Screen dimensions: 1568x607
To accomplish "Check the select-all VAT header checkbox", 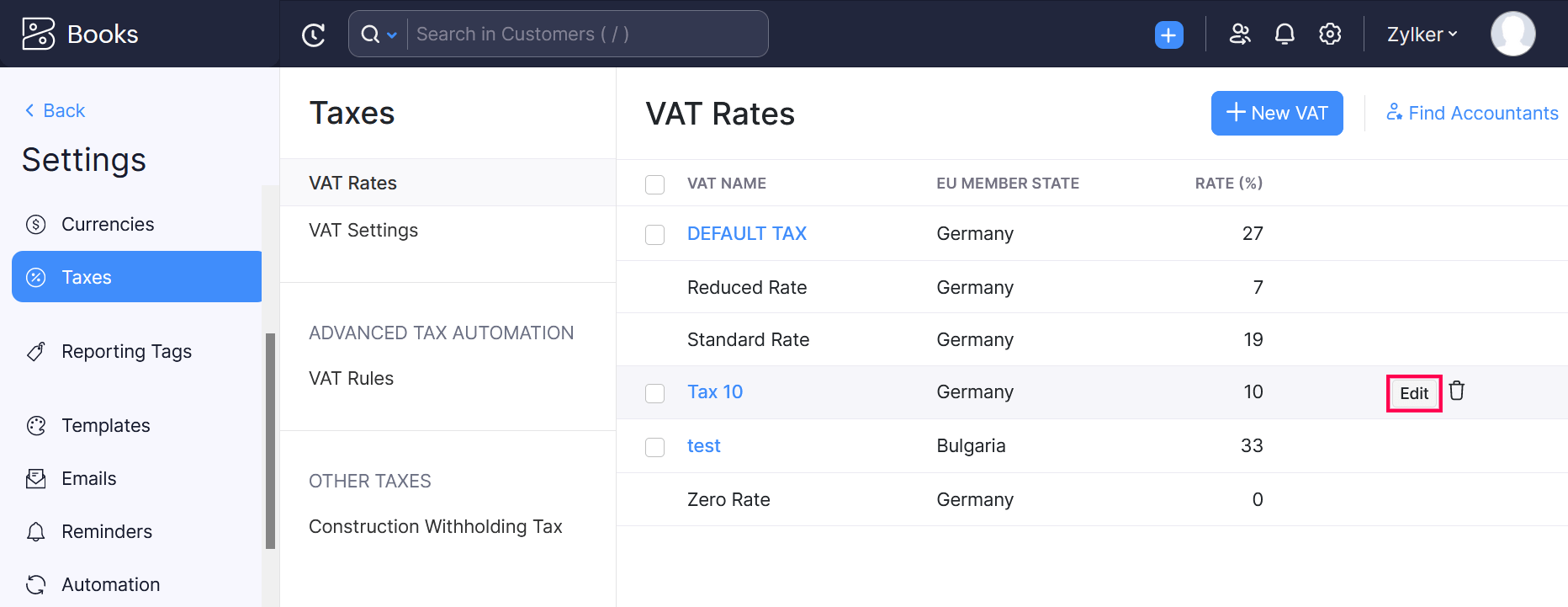I will pyautogui.click(x=654, y=184).
